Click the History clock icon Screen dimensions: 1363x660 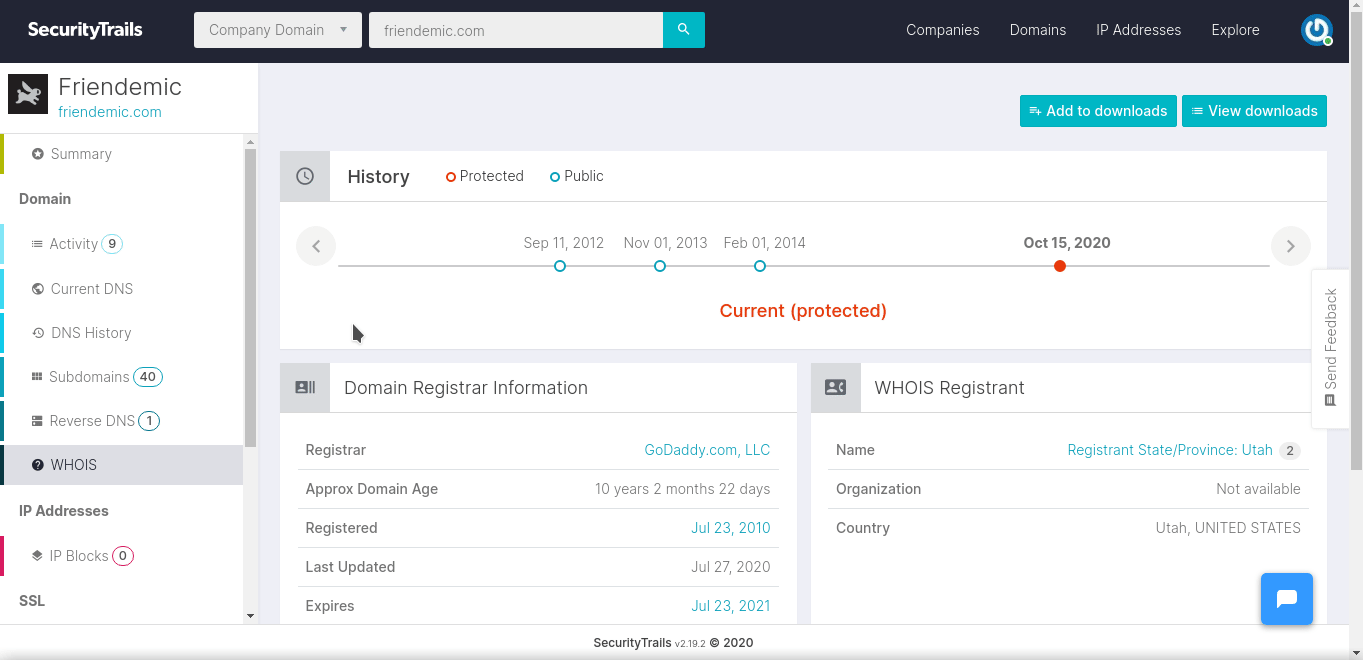click(x=305, y=176)
